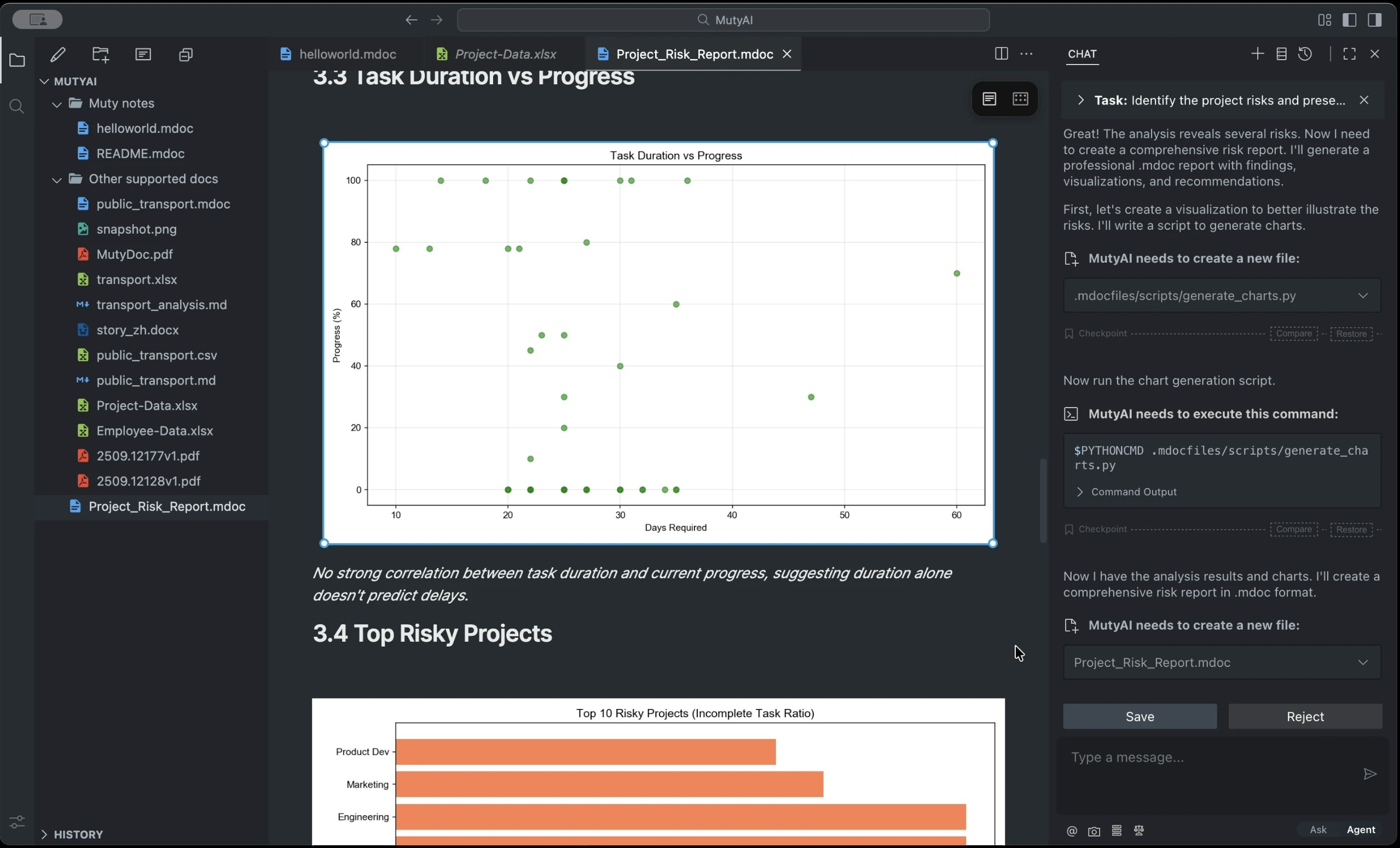Expand the generate_charts.py file dropdown
Viewport: 1400px width, 848px height.
point(1362,295)
